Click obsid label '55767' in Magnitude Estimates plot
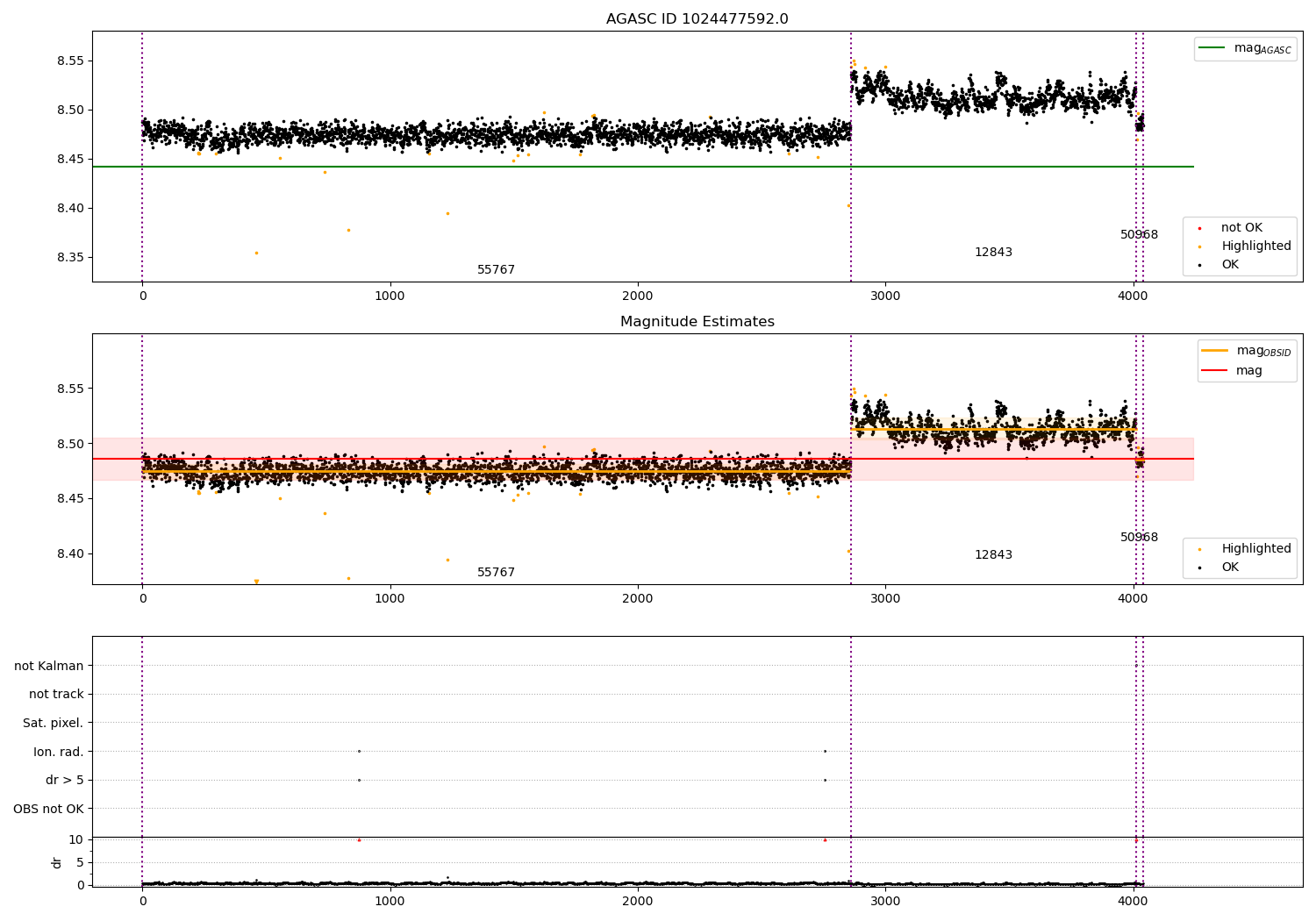1316x921 pixels. (x=496, y=573)
